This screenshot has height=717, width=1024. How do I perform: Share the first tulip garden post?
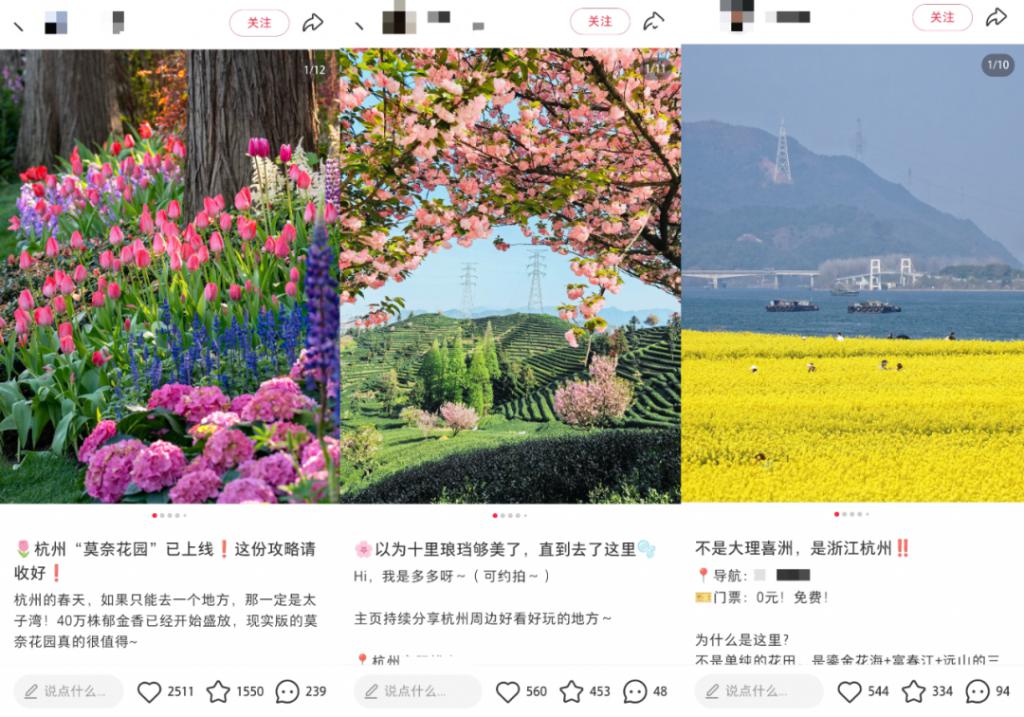[313, 22]
